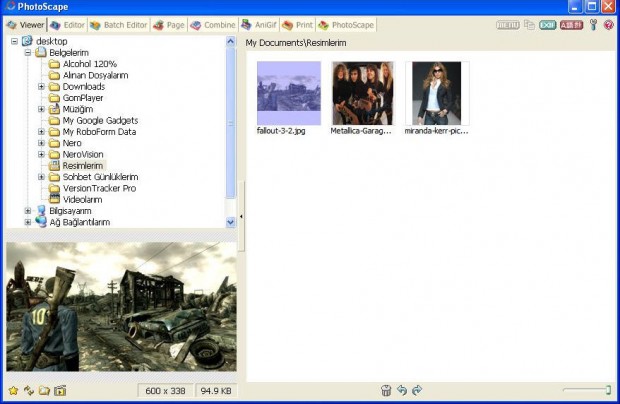The width and height of the screenshot is (620, 404).
Task: Show EXIF information
Action: tap(548, 25)
